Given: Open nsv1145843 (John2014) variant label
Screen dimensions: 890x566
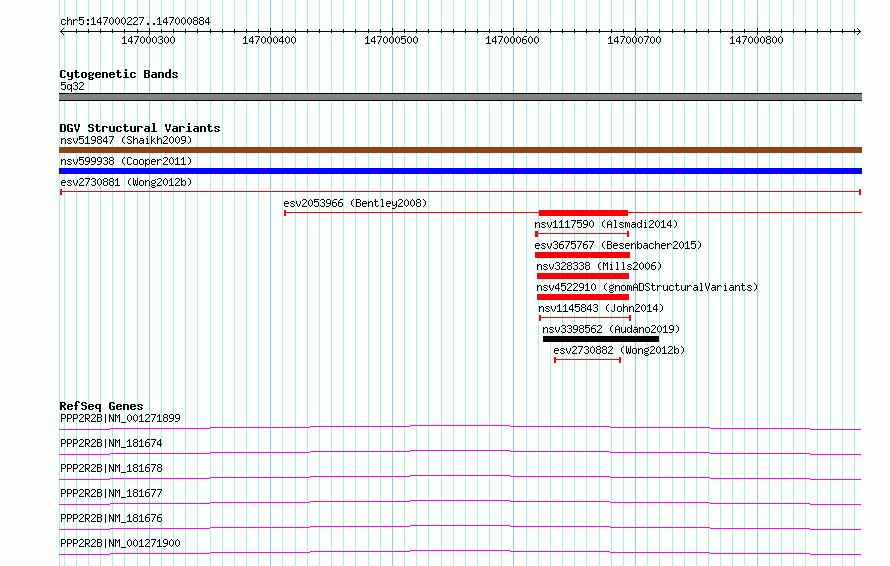Looking at the screenshot, I should (601, 308).
